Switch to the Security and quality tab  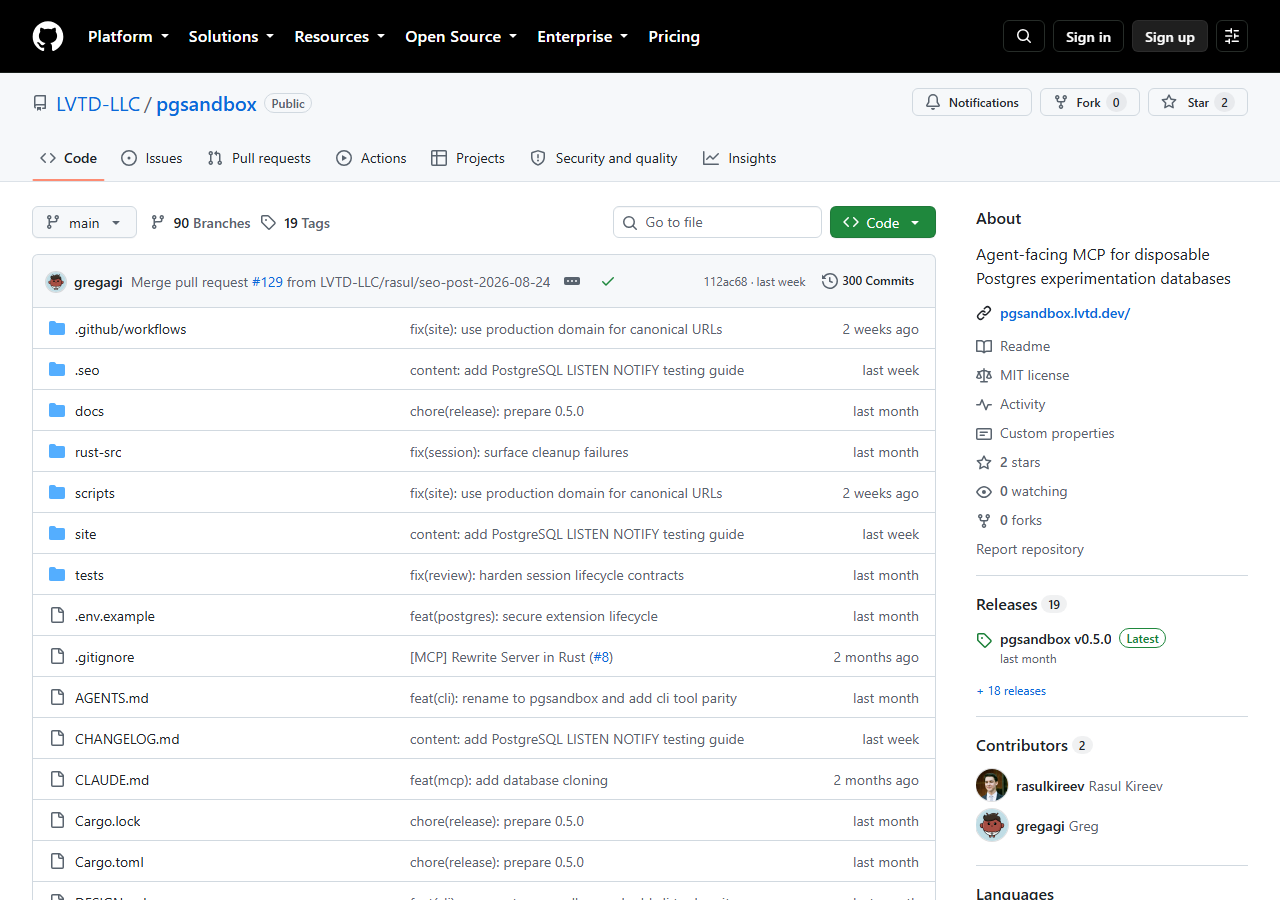click(604, 158)
